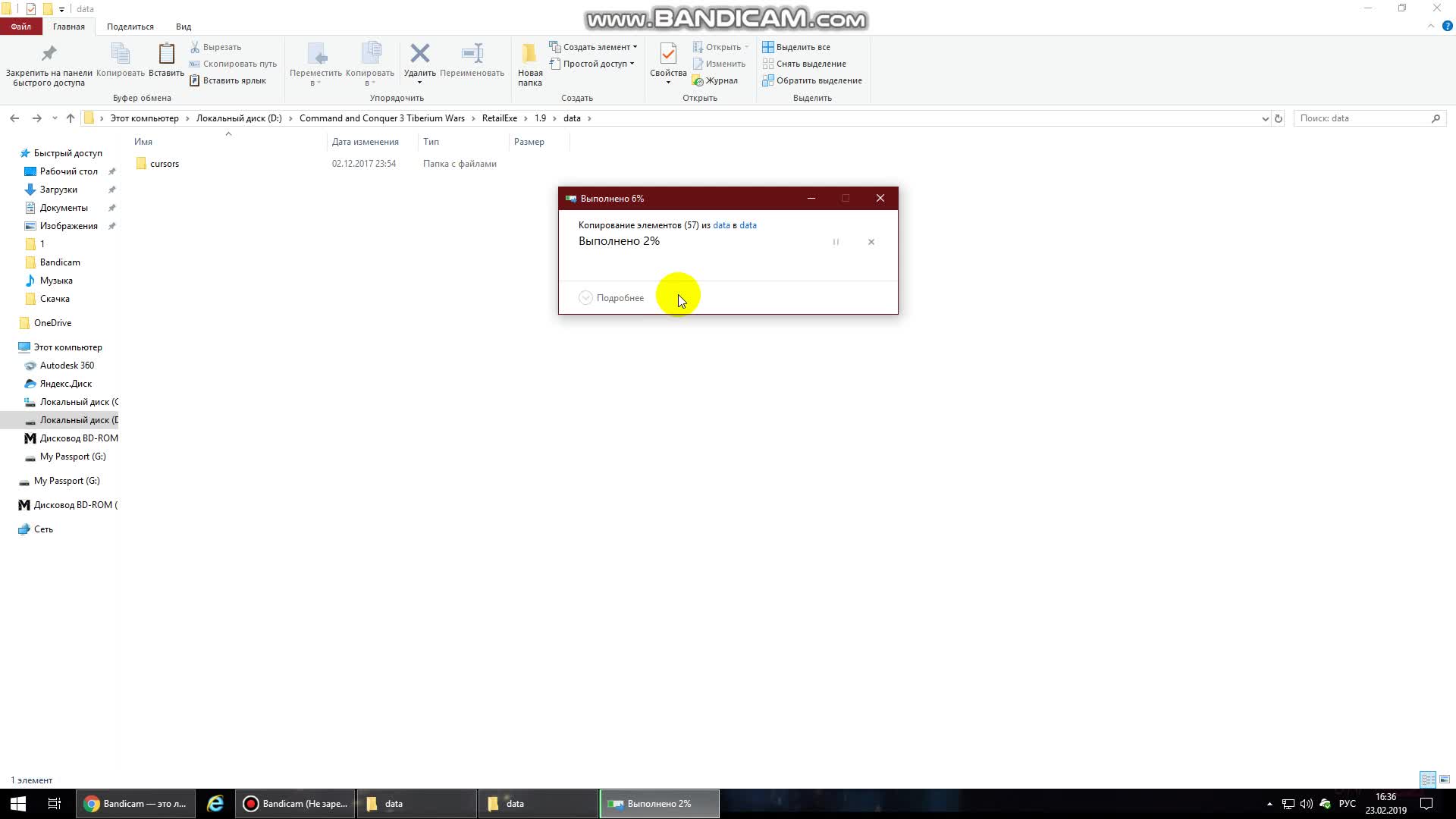Expand address bar history dropdown

[x=1265, y=118]
